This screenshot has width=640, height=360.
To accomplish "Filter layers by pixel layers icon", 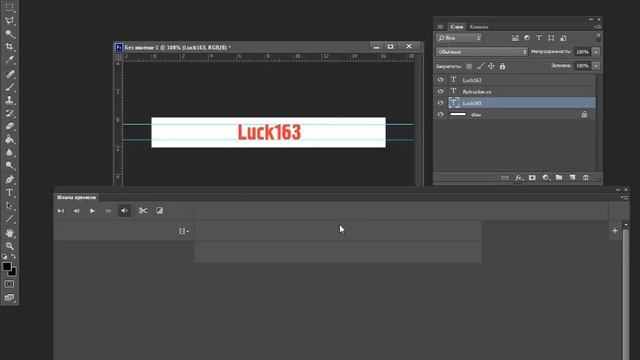I will [x=515, y=38].
